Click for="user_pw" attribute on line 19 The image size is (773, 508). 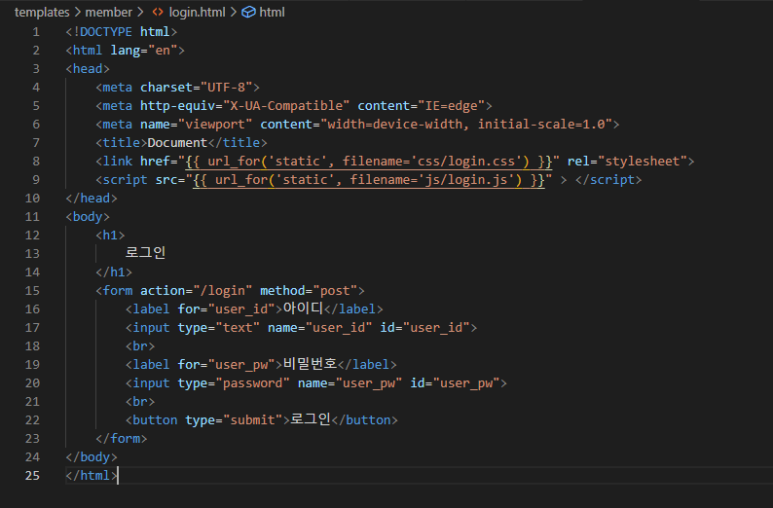pyautogui.click(x=226, y=365)
